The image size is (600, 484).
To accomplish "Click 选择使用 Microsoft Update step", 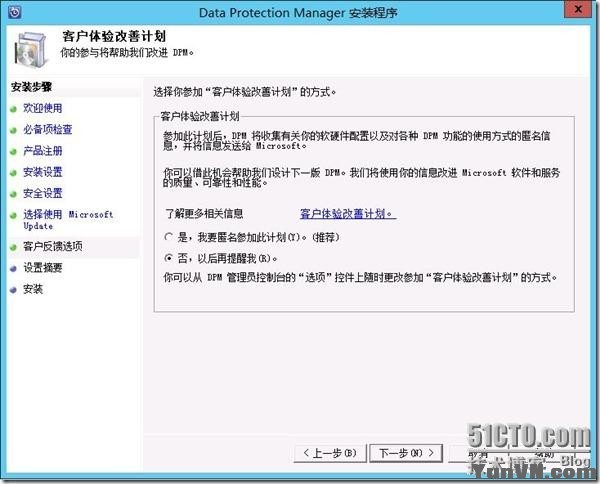I will point(68,220).
